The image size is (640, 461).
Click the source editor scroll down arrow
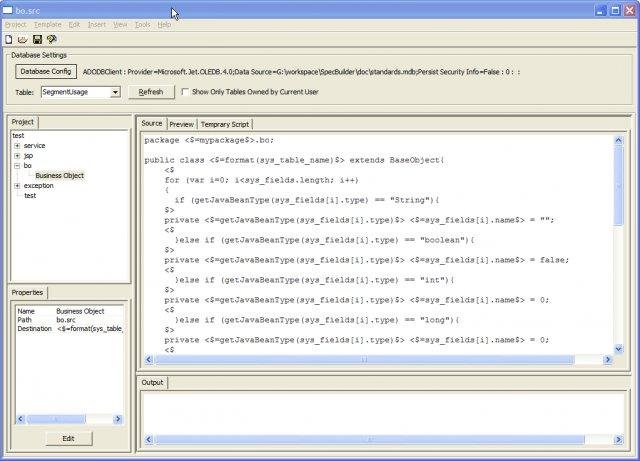pos(618,349)
